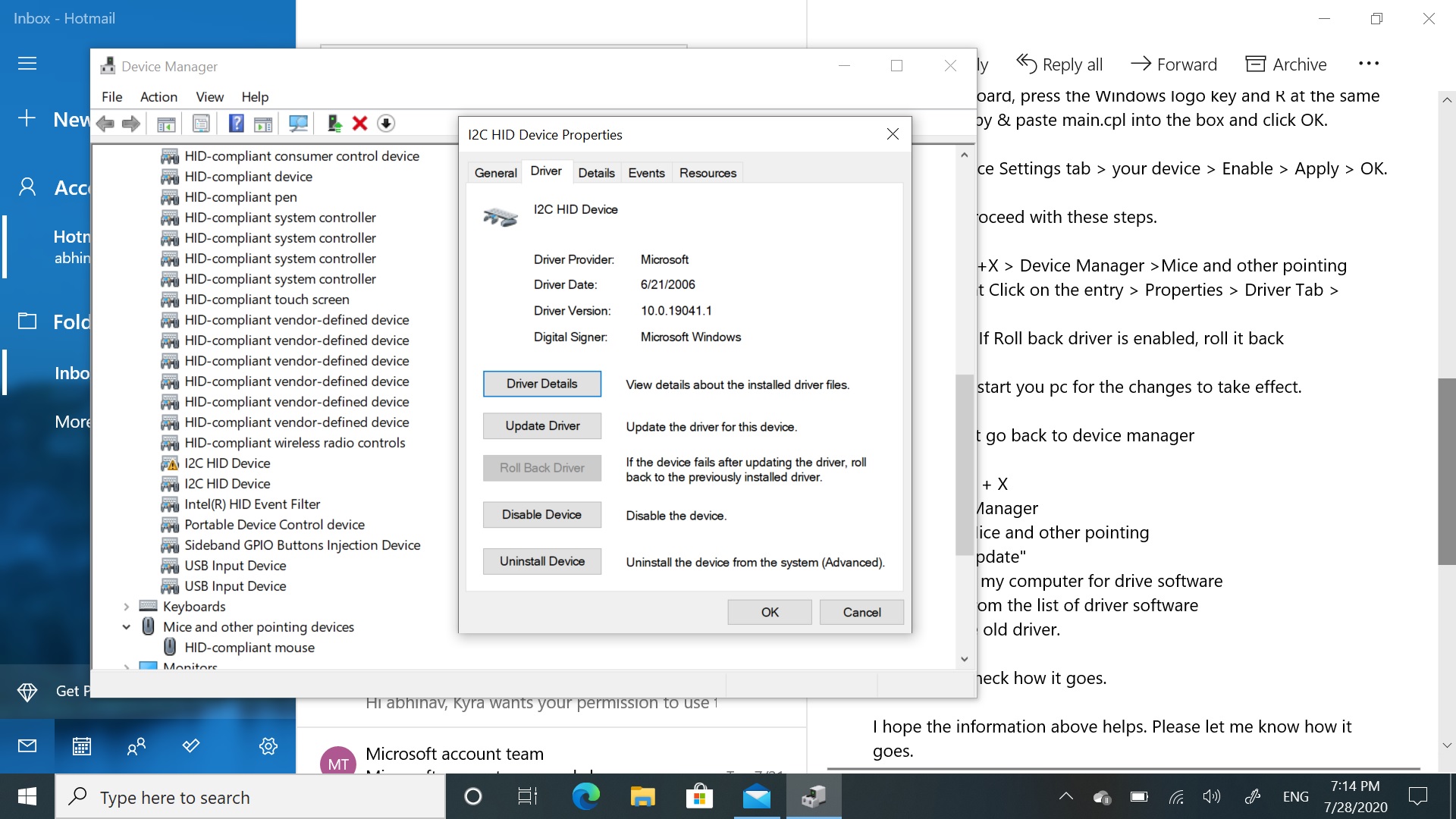1456x819 pixels.
Task: Select HID-compliant mouse under Mice
Action: coord(248,647)
